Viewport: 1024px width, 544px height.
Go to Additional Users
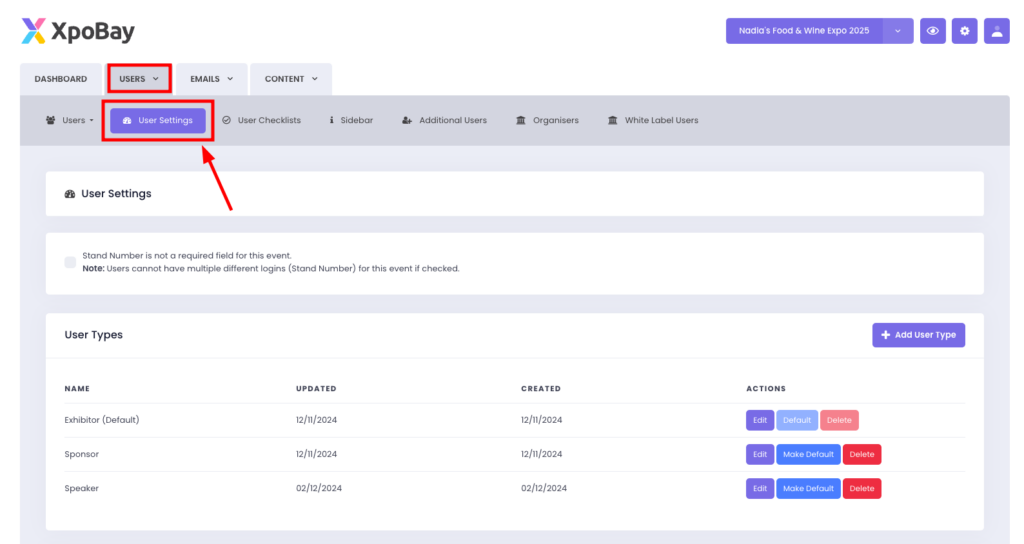pyautogui.click(x=444, y=120)
